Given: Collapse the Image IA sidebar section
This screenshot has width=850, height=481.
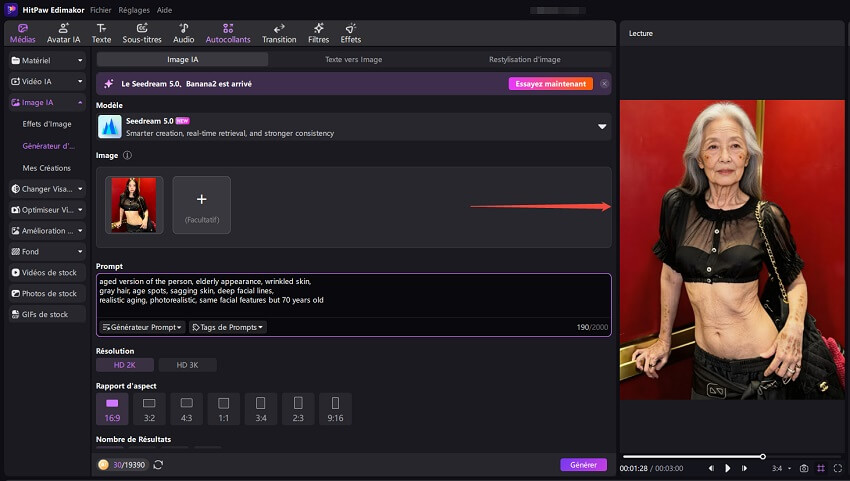Looking at the screenshot, I should pos(47,102).
